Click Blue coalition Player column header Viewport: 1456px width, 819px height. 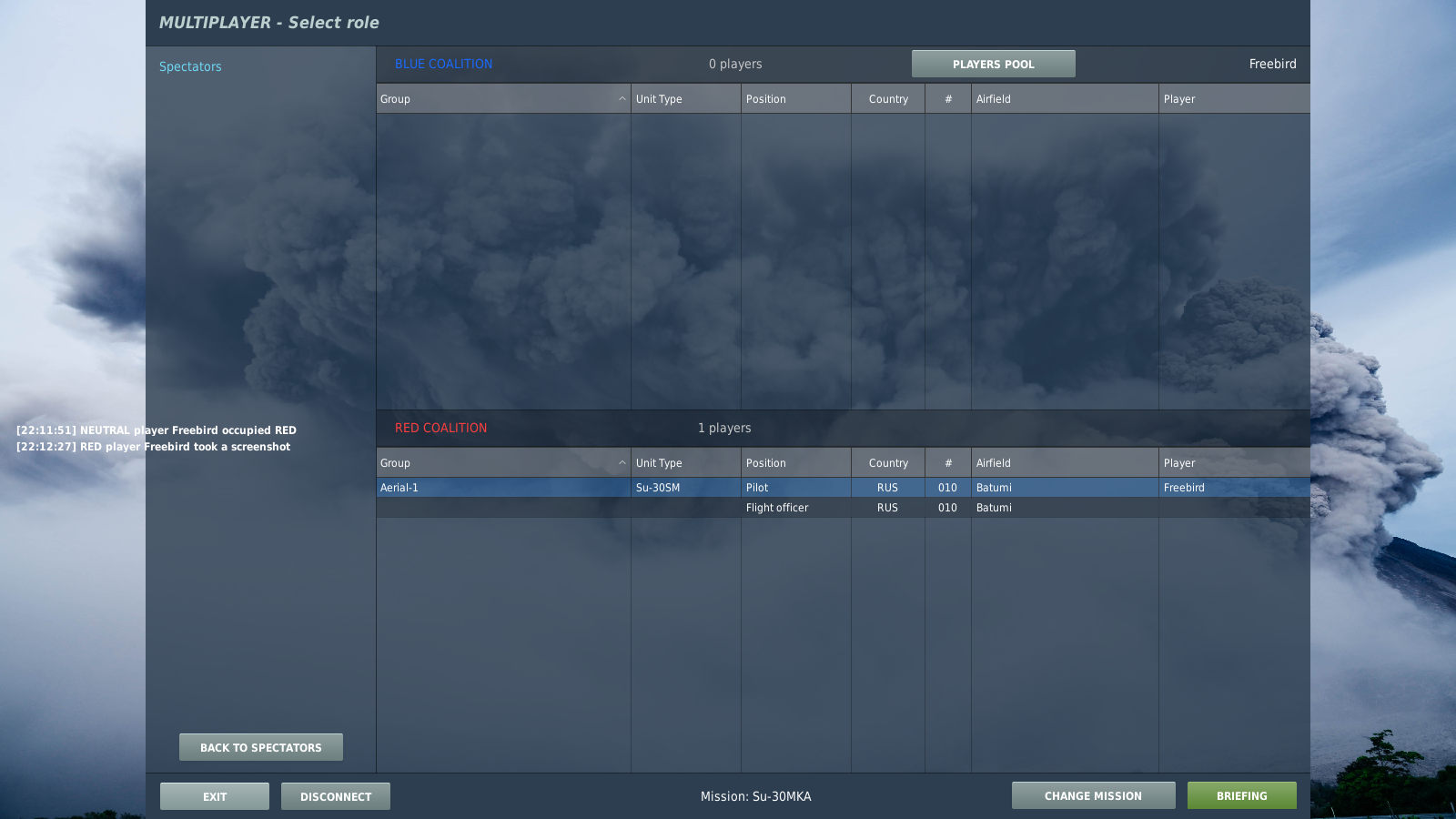[x=1234, y=98]
